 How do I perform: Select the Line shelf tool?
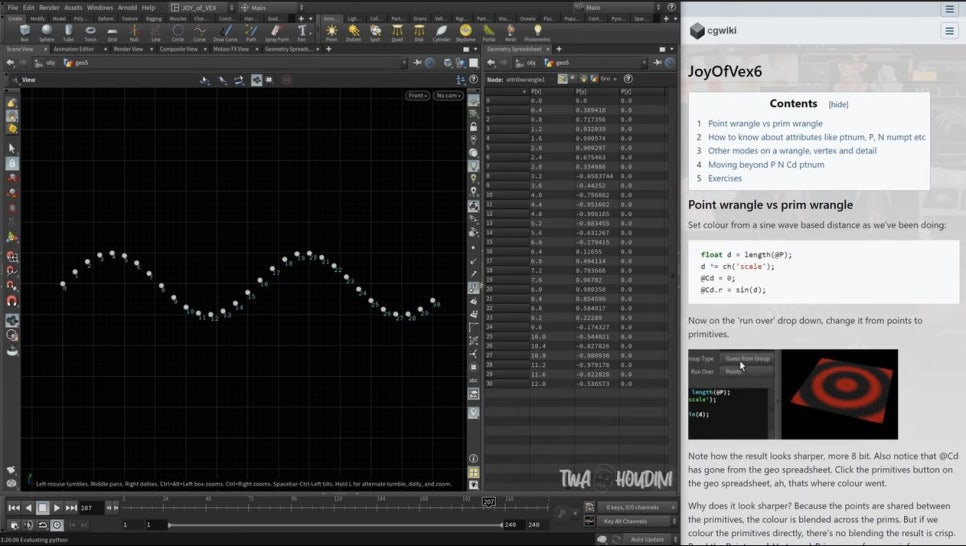tap(156, 33)
